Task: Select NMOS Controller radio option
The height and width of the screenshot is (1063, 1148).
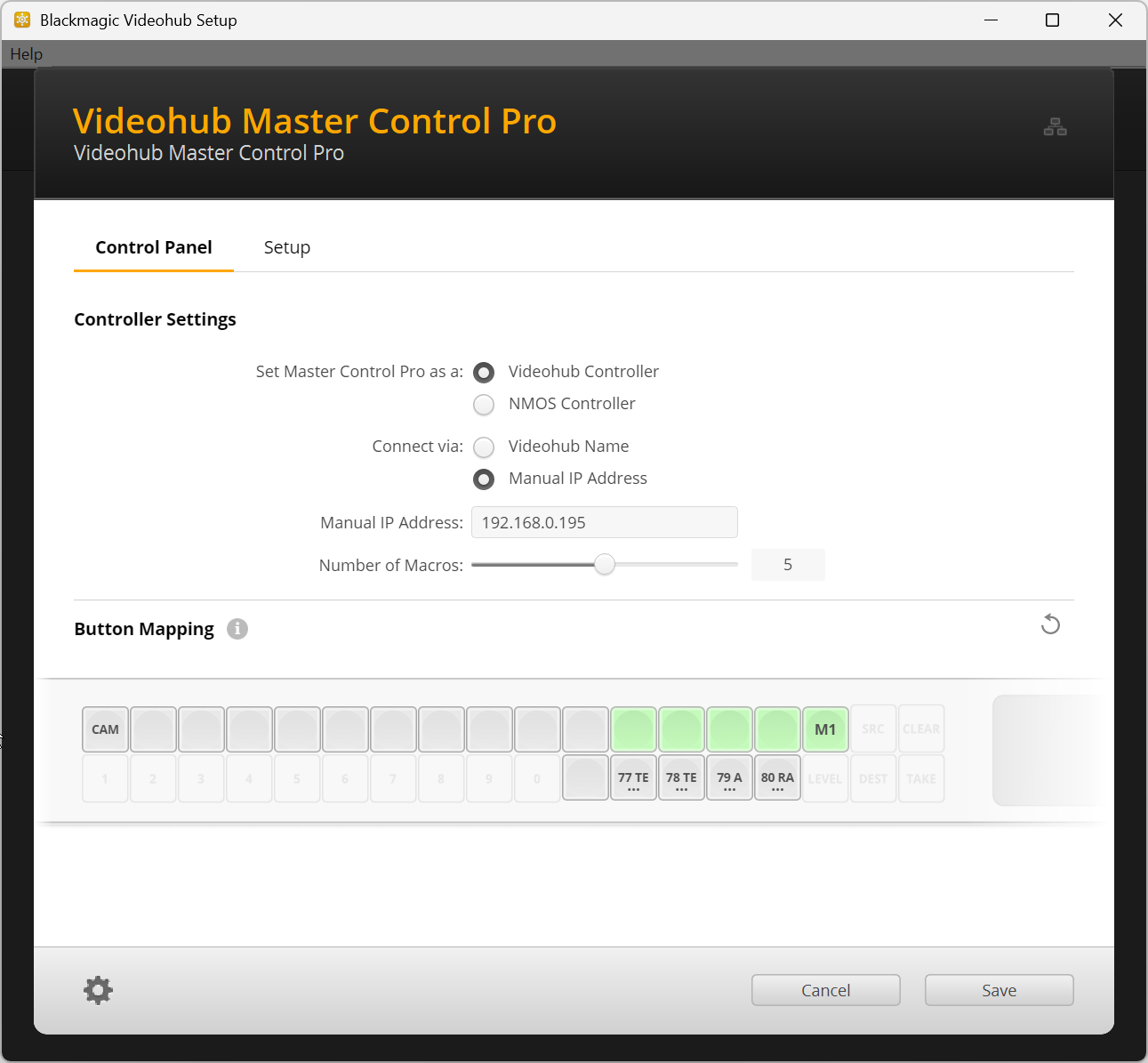Action: [484, 405]
